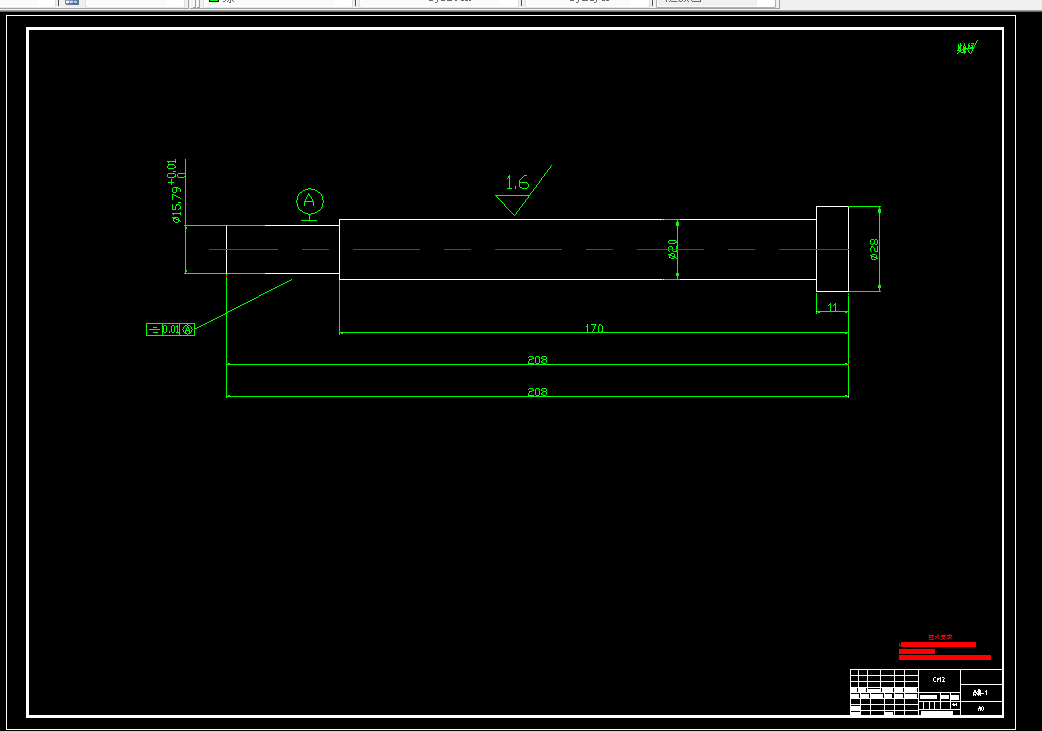1042x731 pixels.
Task: Select the 1.6 surface roughness value
Action: 517,183
